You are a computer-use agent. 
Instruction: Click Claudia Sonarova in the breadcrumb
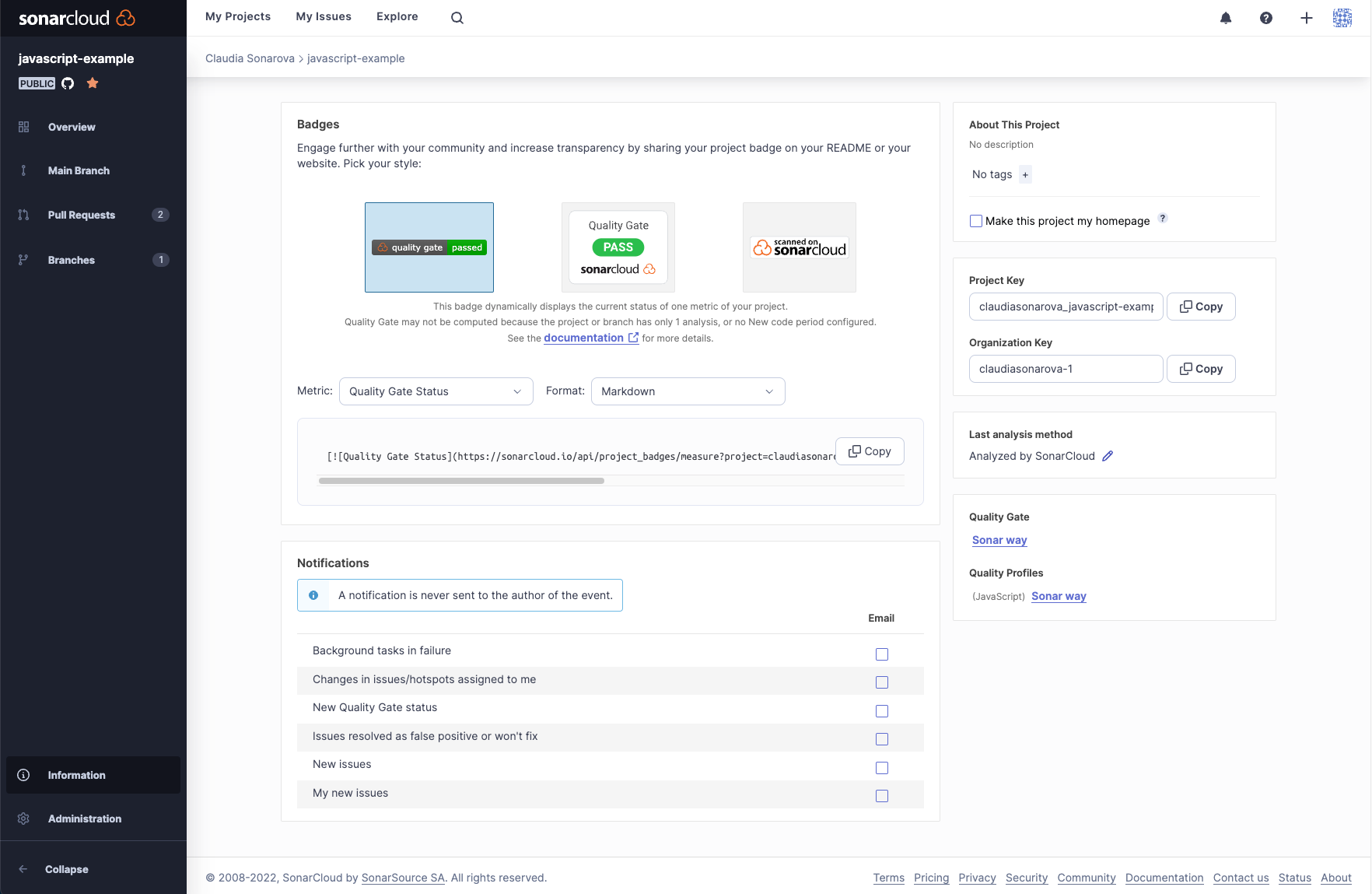[x=250, y=58]
